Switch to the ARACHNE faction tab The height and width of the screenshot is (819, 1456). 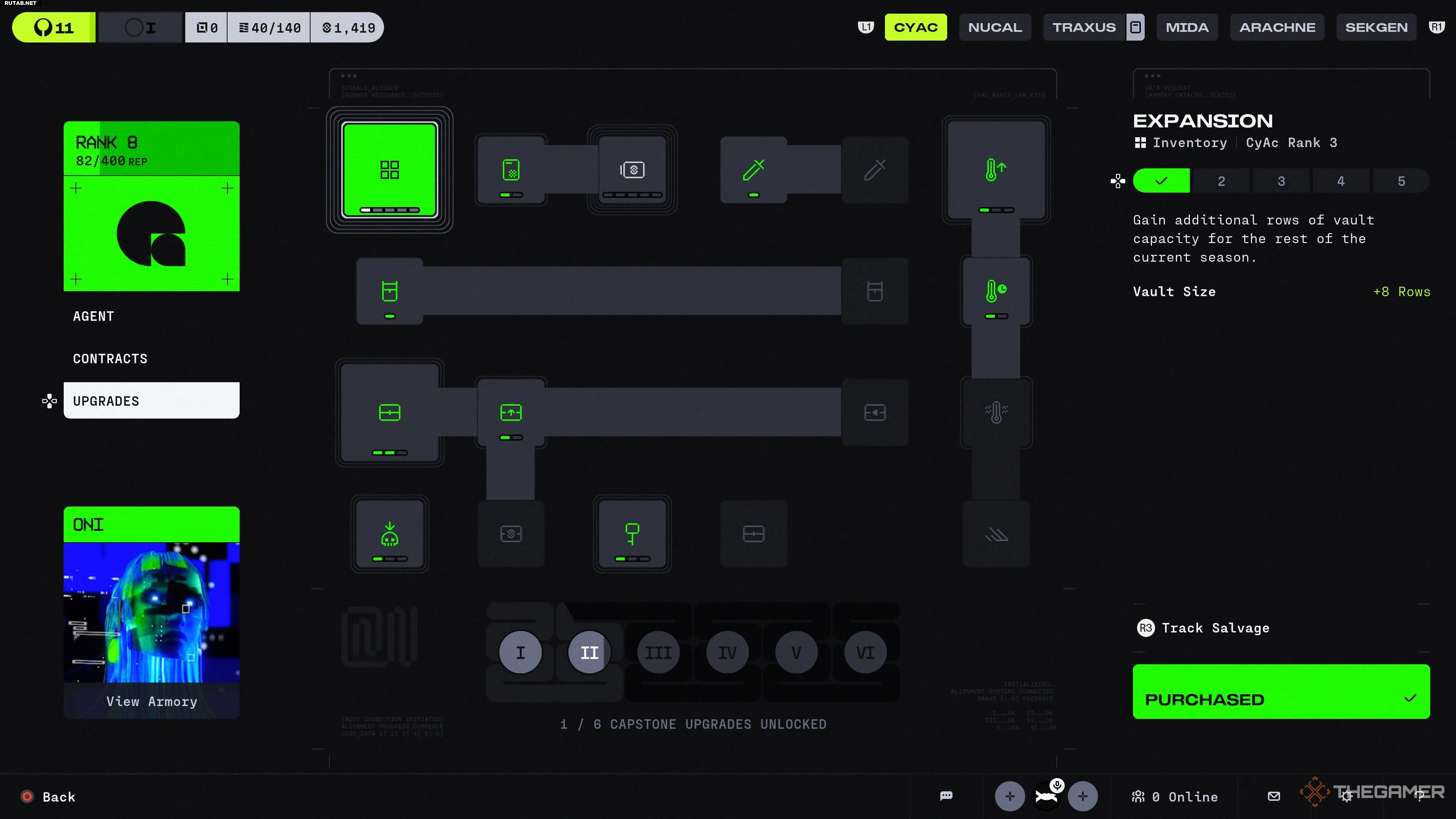point(1277,27)
